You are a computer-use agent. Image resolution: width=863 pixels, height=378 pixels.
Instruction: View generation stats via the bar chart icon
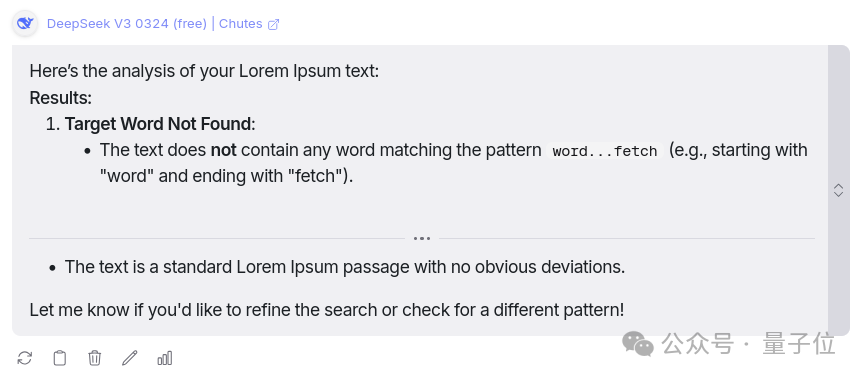(x=165, y=358)
